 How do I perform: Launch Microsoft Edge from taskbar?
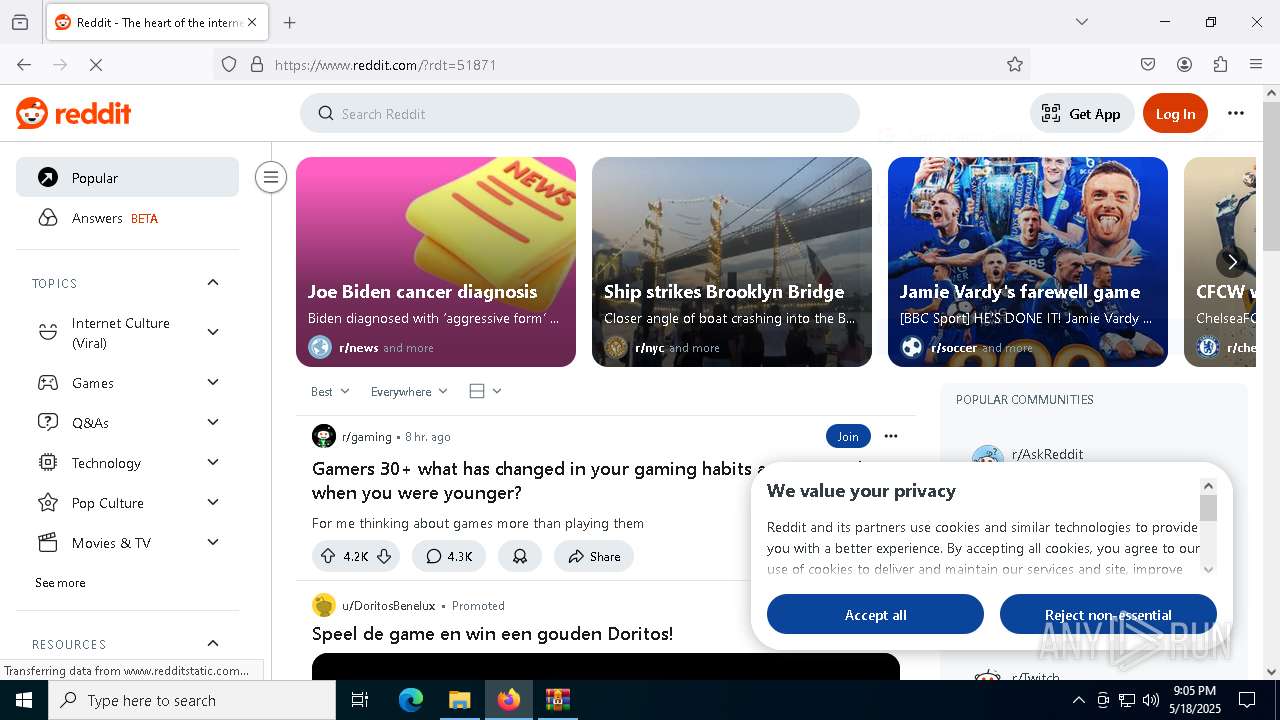click(x=411, y=700)
